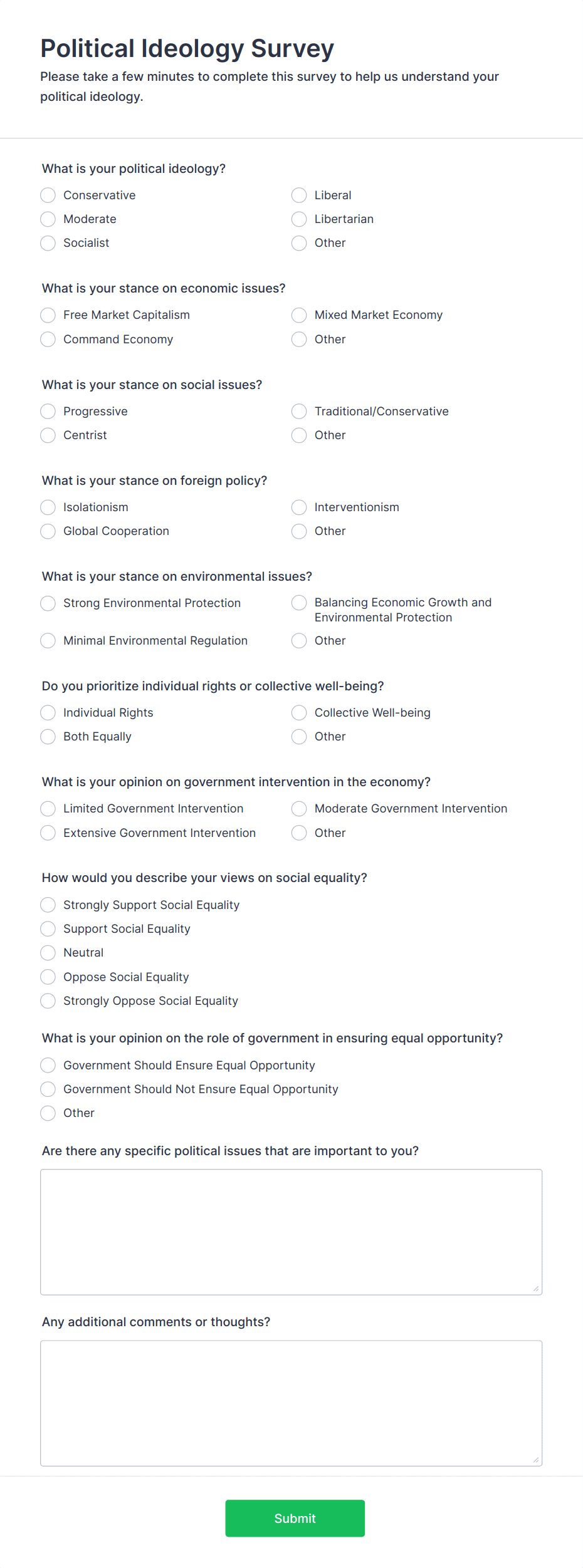Screen dimensions: 583x1568
Task: Select Socialist under political ideology
Action: point(48,243)
